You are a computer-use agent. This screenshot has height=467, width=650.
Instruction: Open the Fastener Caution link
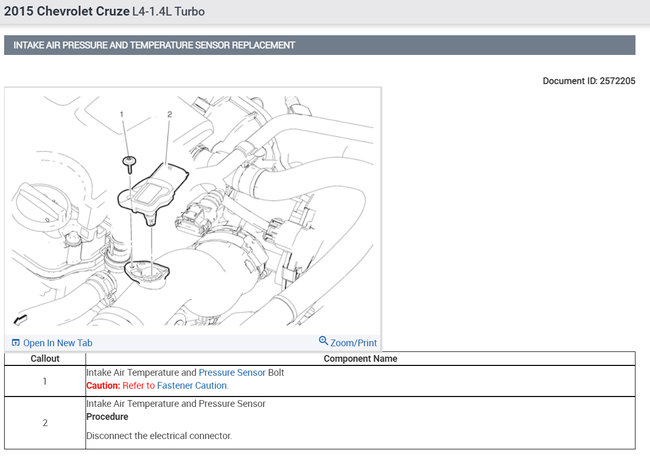pyautogui.click(x=192, y=385)
